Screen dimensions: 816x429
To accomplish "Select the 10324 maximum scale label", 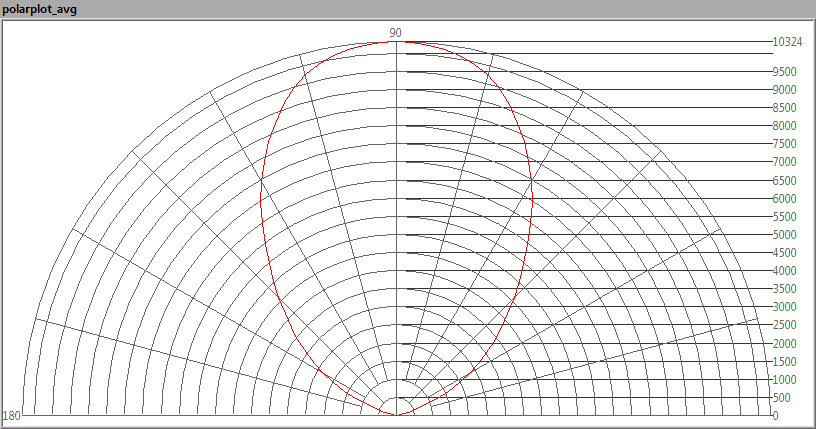I will pyautogui.click(x=787, y=42).
